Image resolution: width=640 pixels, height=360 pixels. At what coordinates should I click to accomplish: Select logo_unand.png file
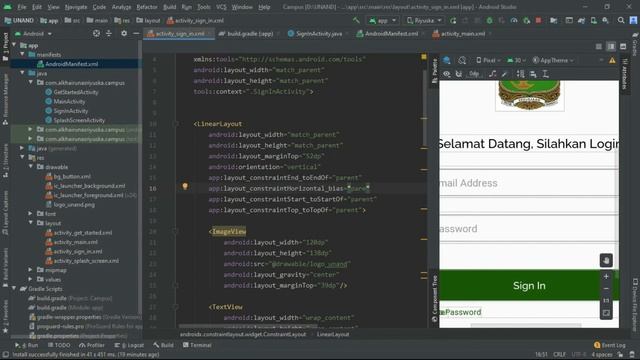click(74, 204)
